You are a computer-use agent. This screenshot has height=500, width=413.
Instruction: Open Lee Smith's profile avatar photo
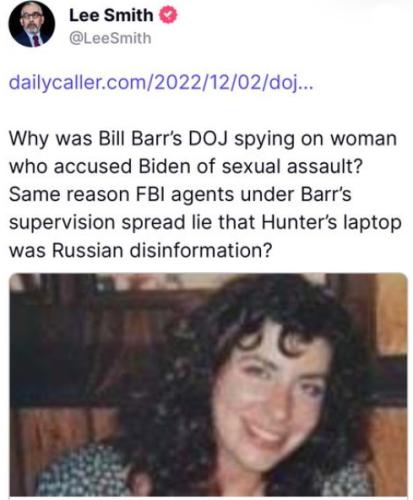click(x=32, y=24)
